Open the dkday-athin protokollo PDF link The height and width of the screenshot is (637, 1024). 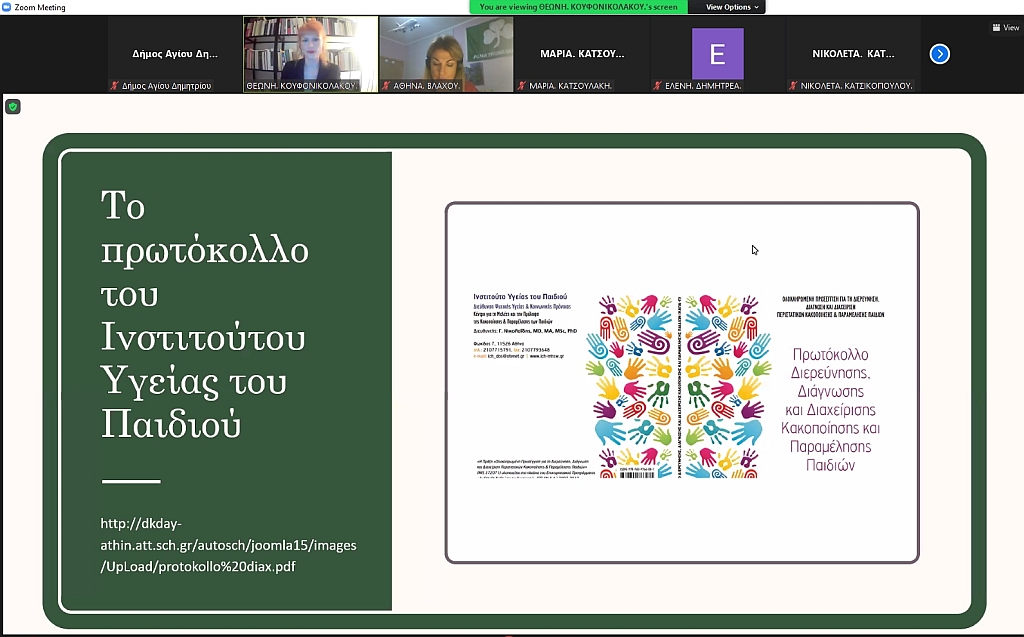tap(228, 545)
